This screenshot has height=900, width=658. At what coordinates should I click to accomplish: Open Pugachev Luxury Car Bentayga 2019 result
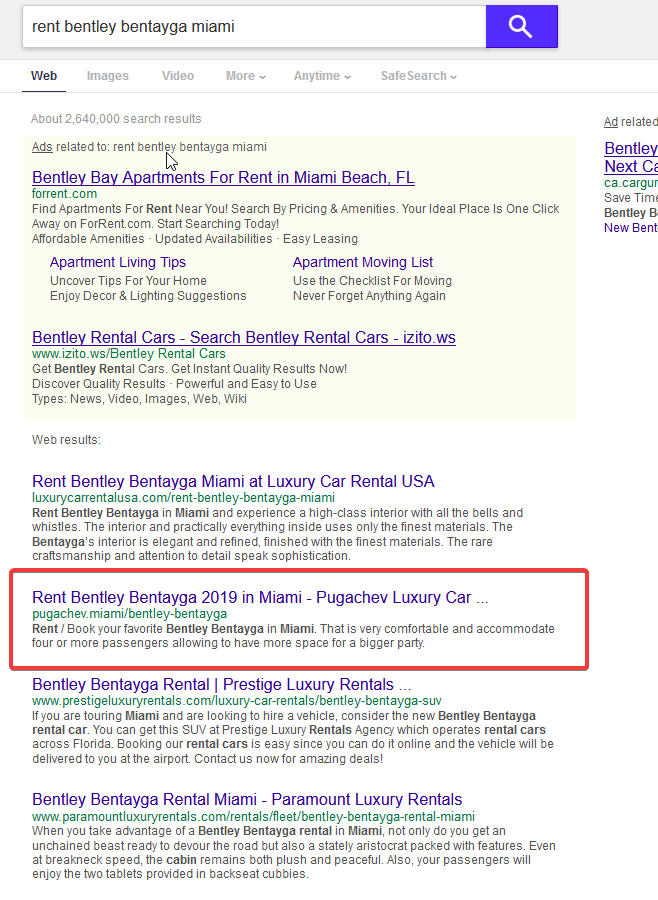tap(260, 598)
